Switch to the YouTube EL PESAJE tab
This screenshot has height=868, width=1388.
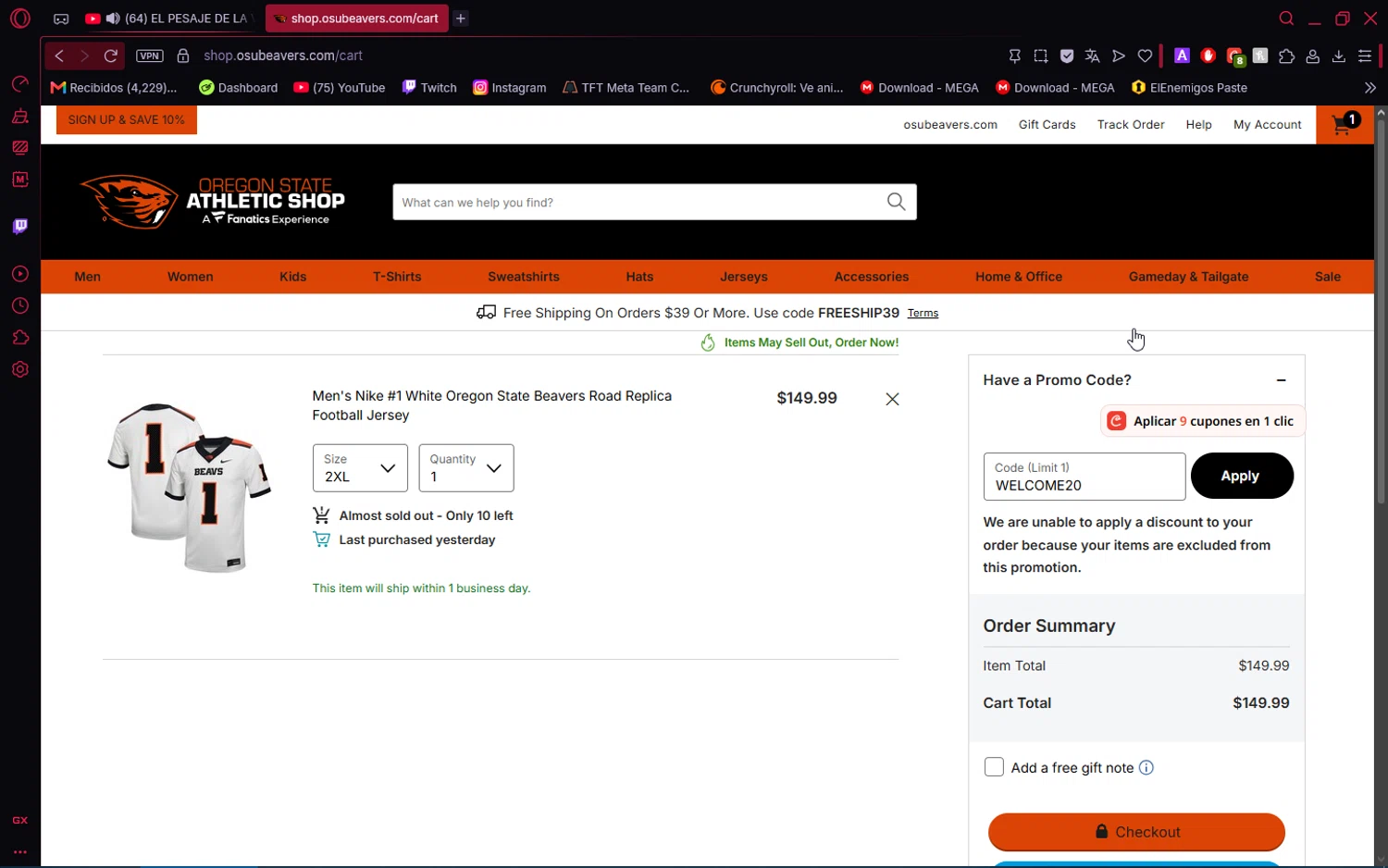[171, 19]
